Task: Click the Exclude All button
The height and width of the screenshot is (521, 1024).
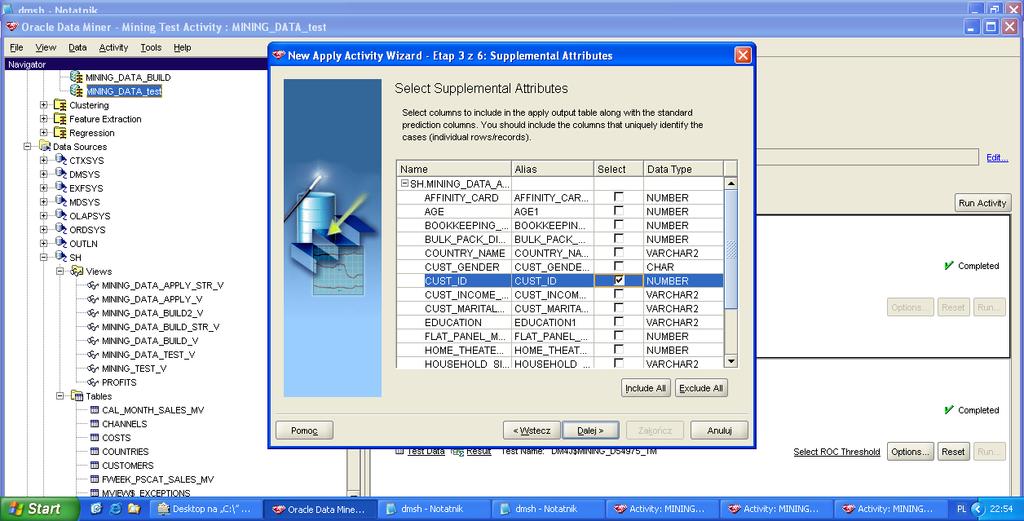Action: (x=701, y=388)
